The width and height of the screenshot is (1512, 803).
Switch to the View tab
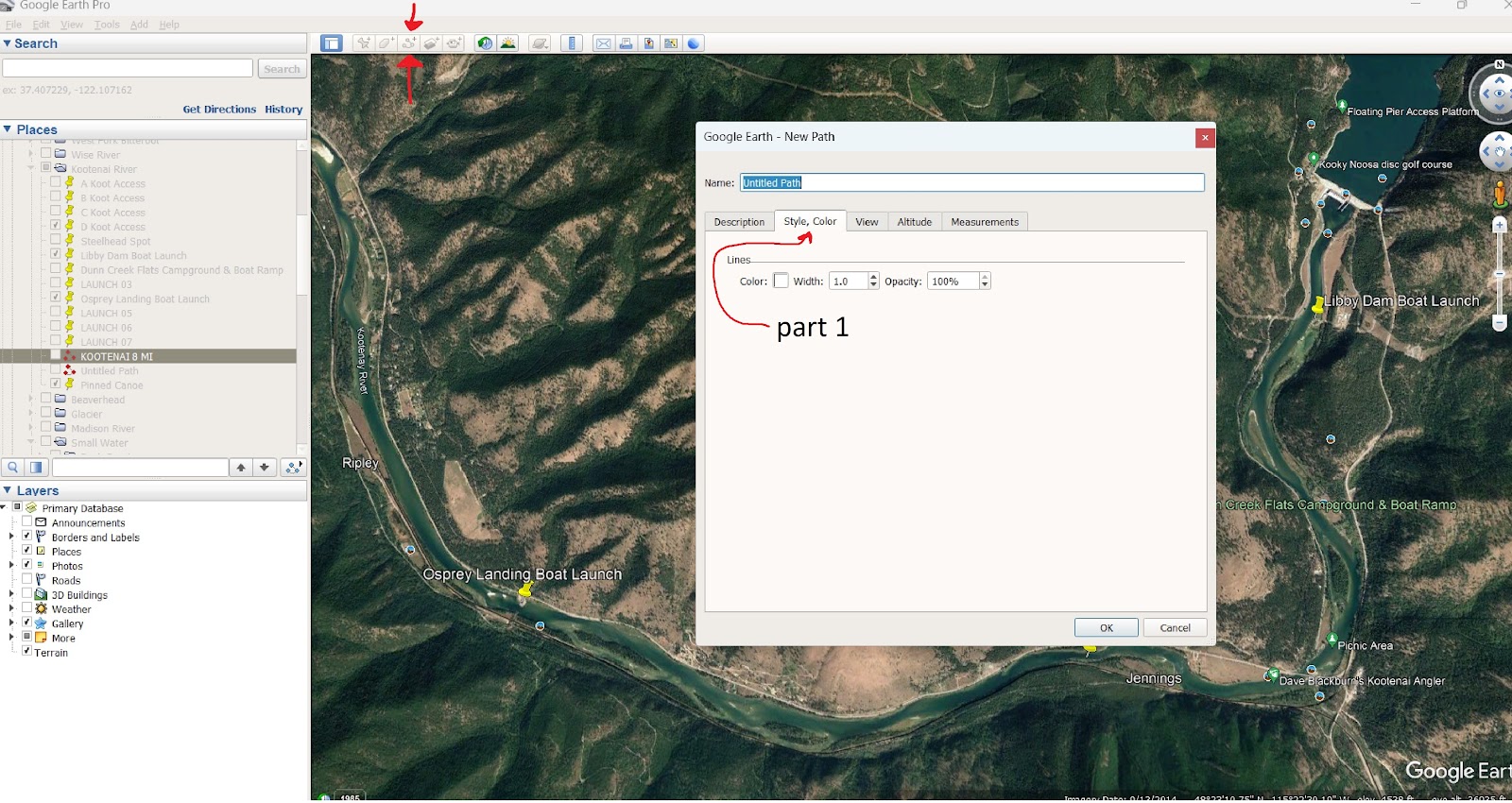click(x=867, y=222)
